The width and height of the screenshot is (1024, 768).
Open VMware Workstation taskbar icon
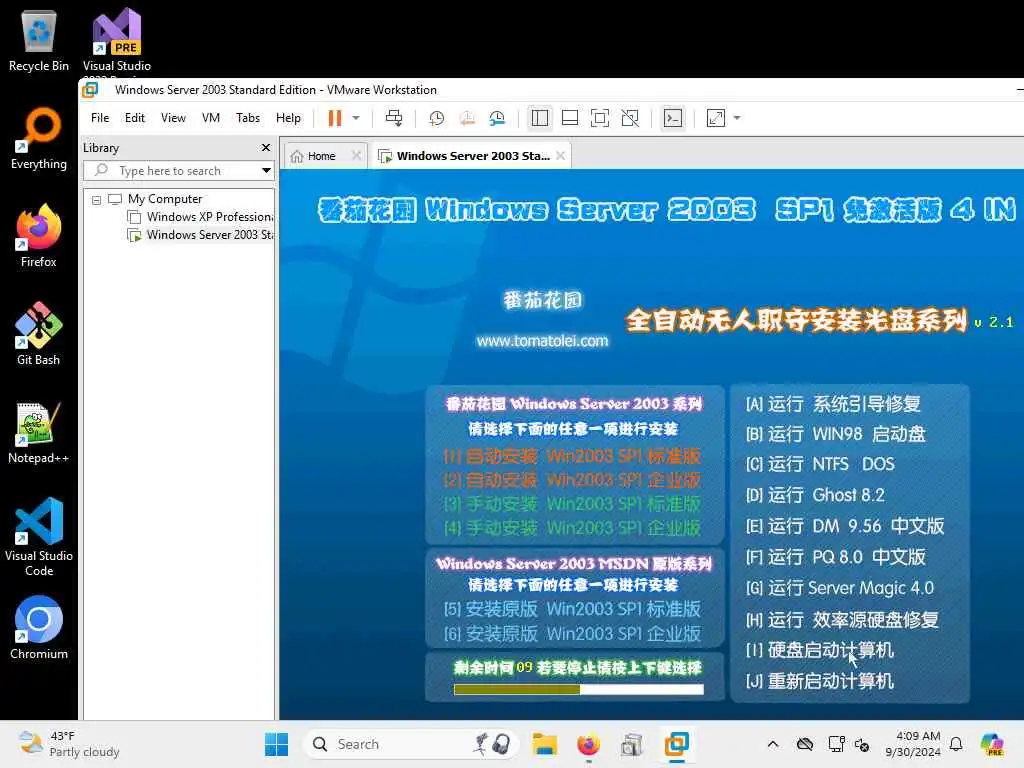point(677,744)
